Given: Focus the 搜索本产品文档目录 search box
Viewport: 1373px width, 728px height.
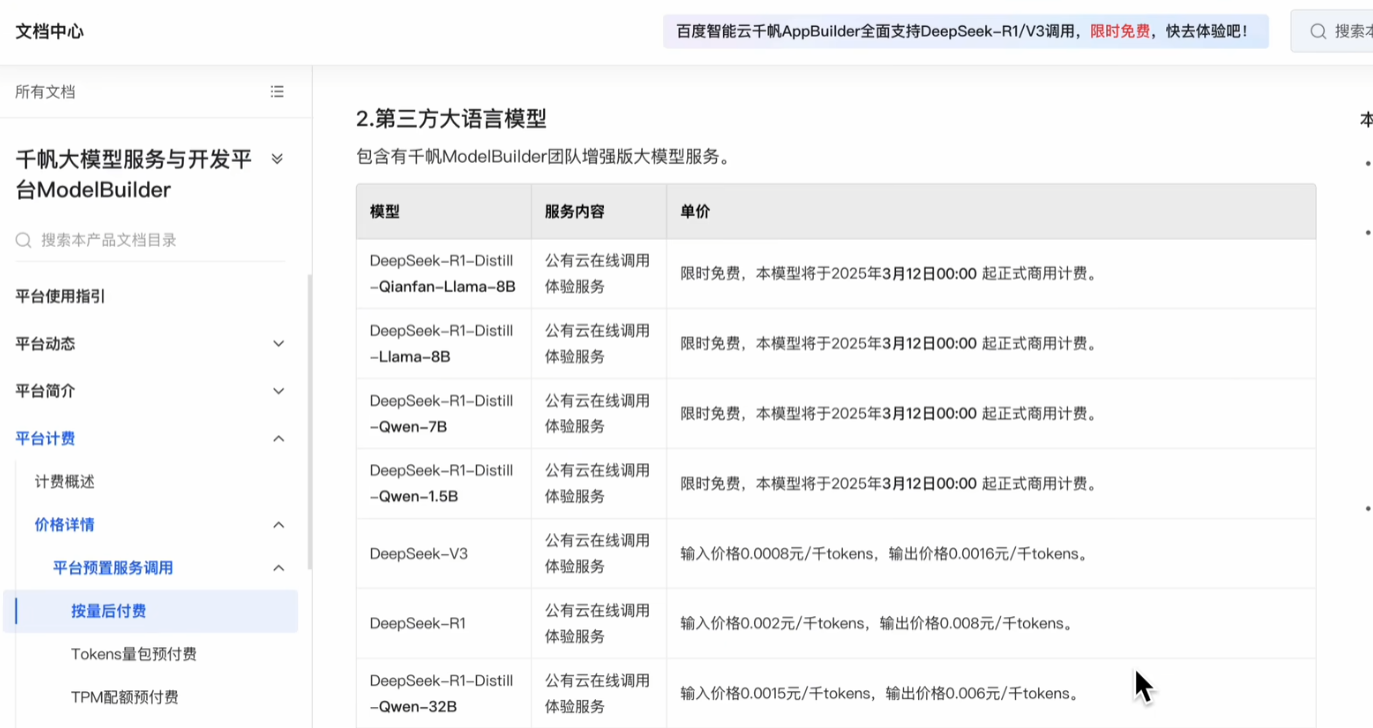Looking at the screenshot, I should (150, 240).
